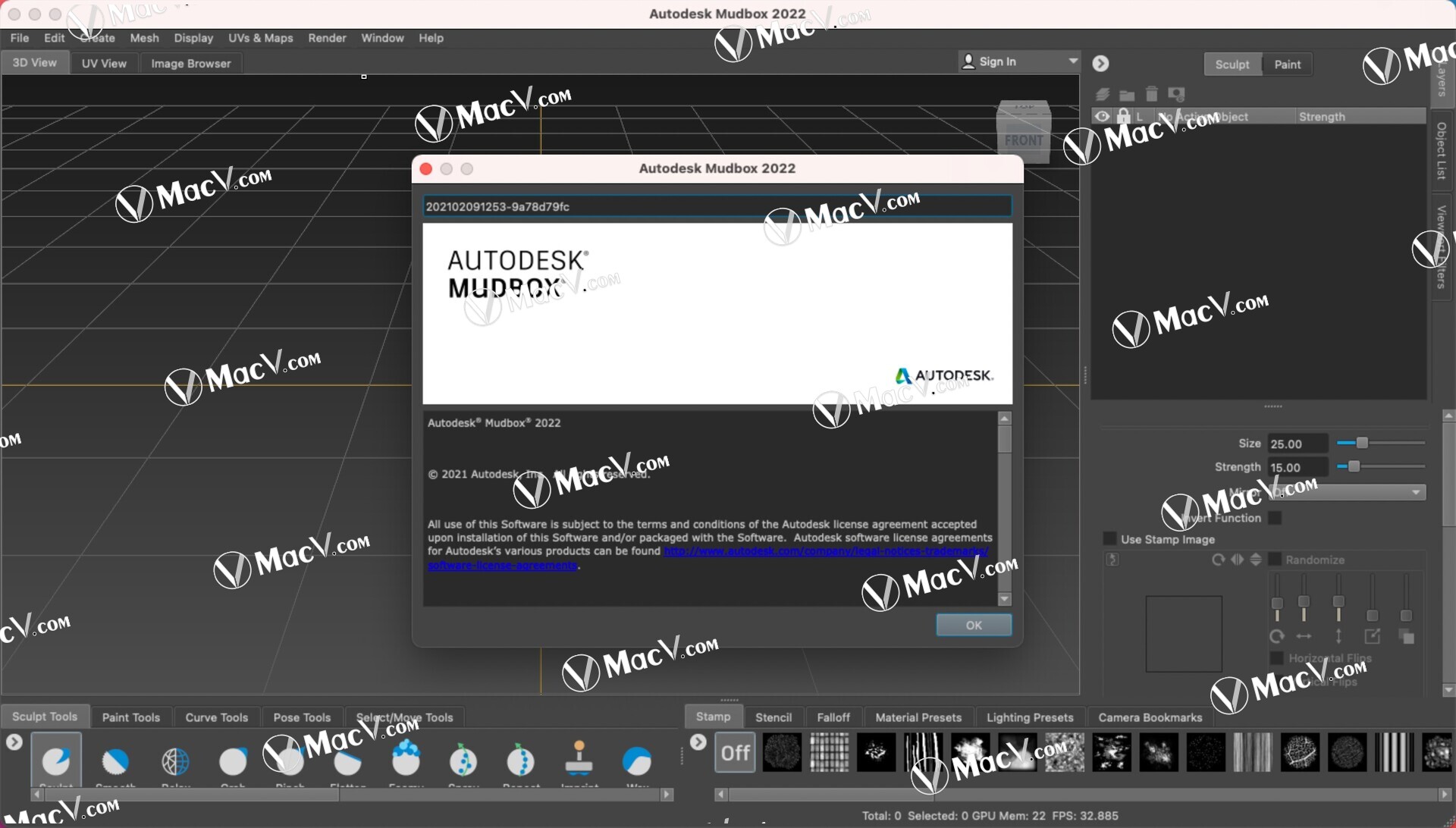Select the Smooth sculpt tool
This screenshot has height=828, width=1456.
coord(115,761)
